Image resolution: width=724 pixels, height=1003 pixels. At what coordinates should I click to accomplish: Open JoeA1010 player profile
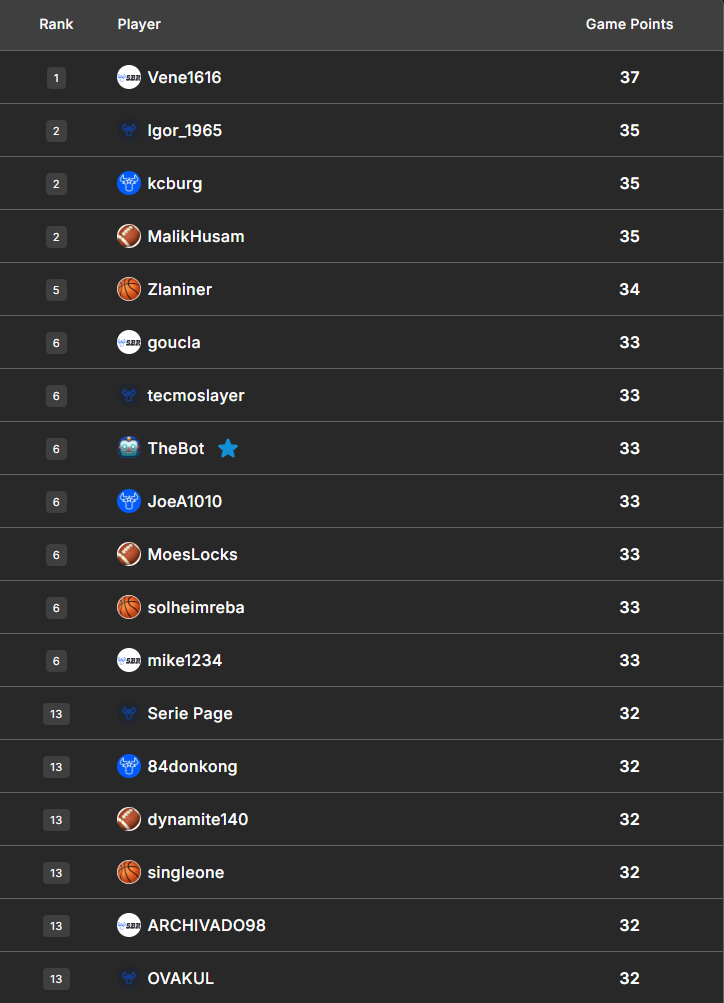coord(185,501)
